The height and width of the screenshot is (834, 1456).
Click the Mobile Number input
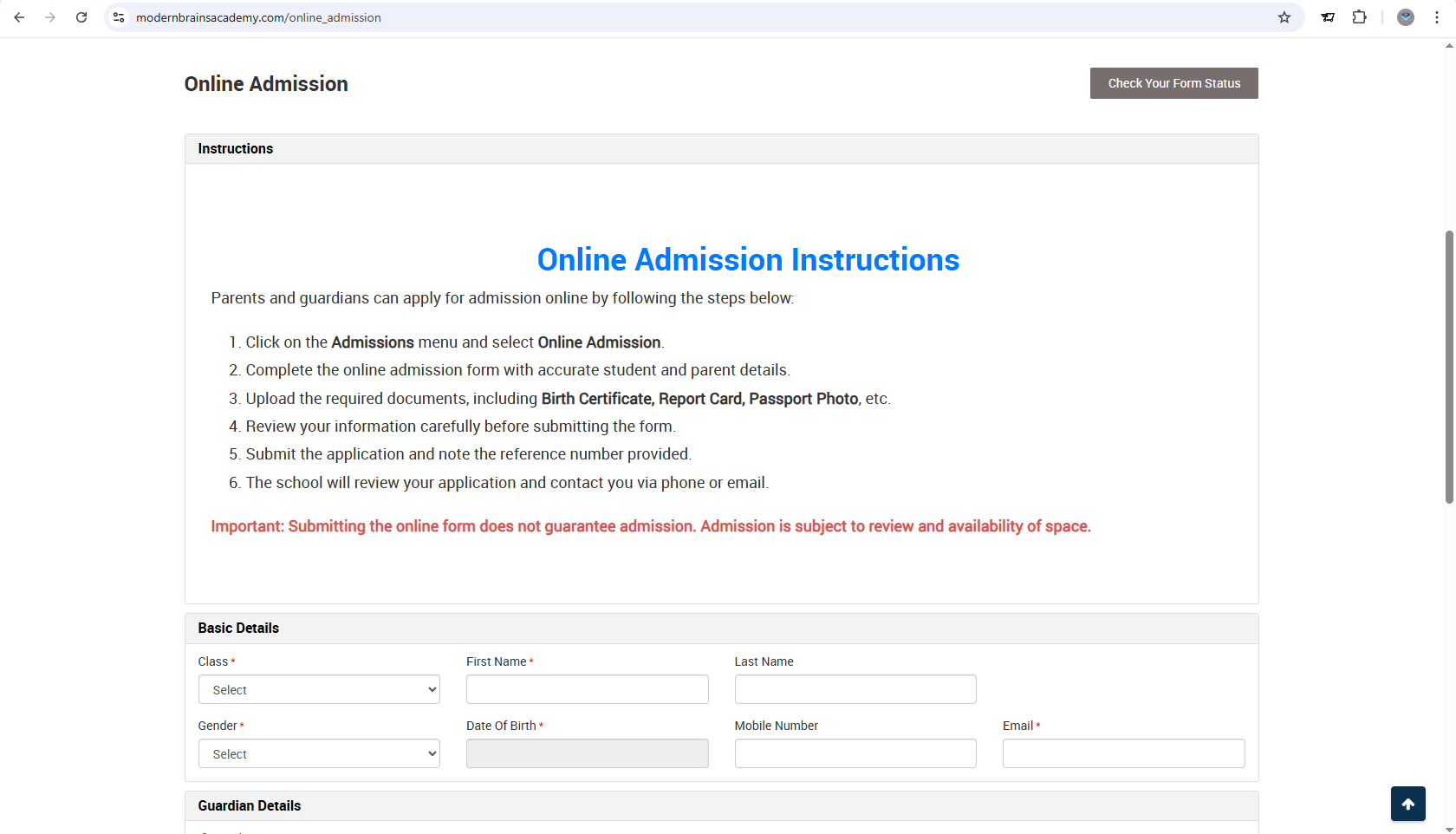click(855, 754)
